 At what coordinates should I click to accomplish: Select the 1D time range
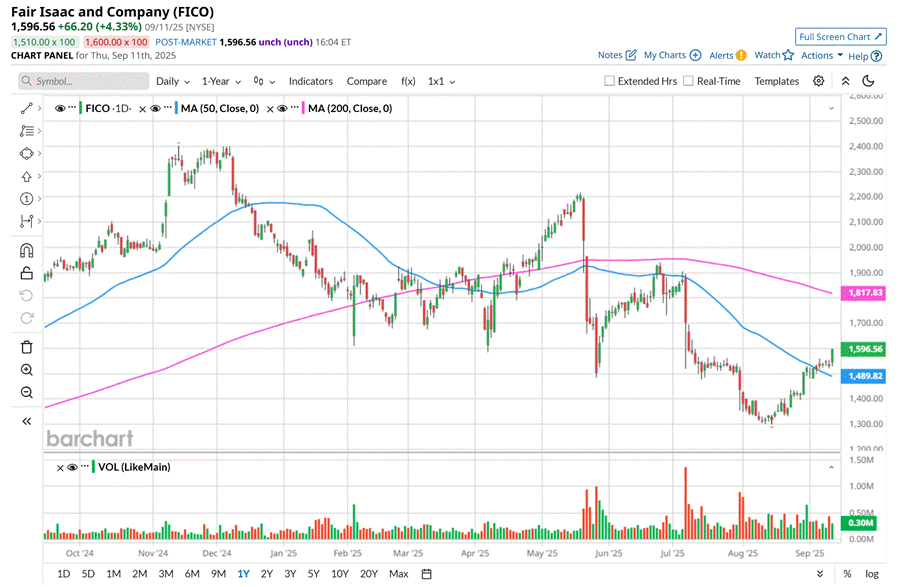pos(63,574)
